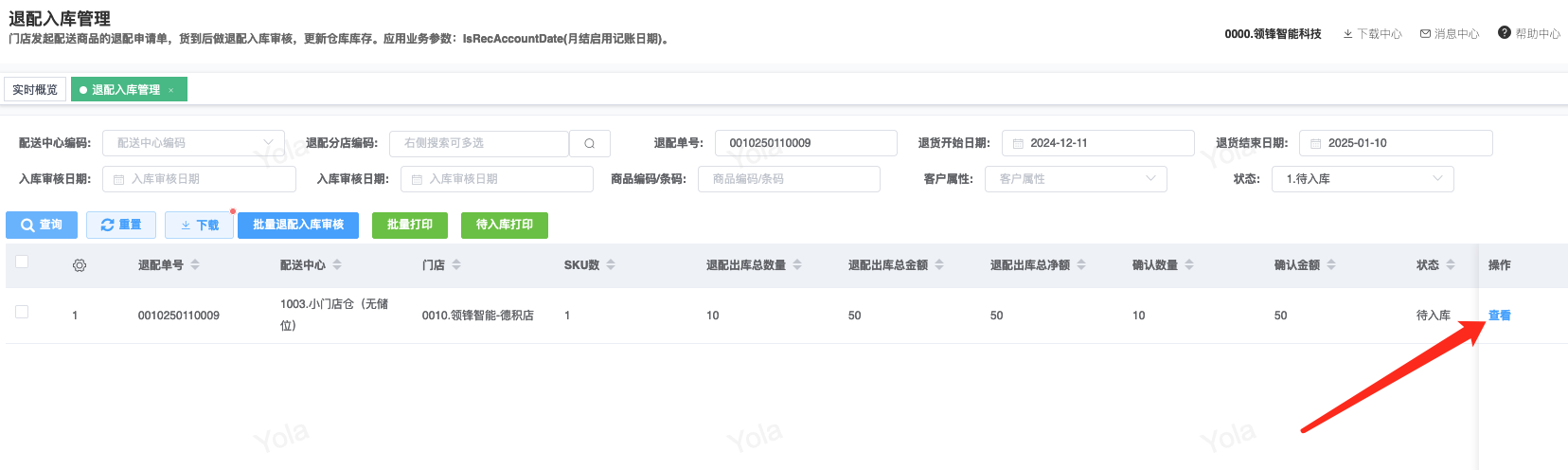Sort by 退配出库总净额 column arrows
Viewport: 1568px width, 470px height.
1081,265
